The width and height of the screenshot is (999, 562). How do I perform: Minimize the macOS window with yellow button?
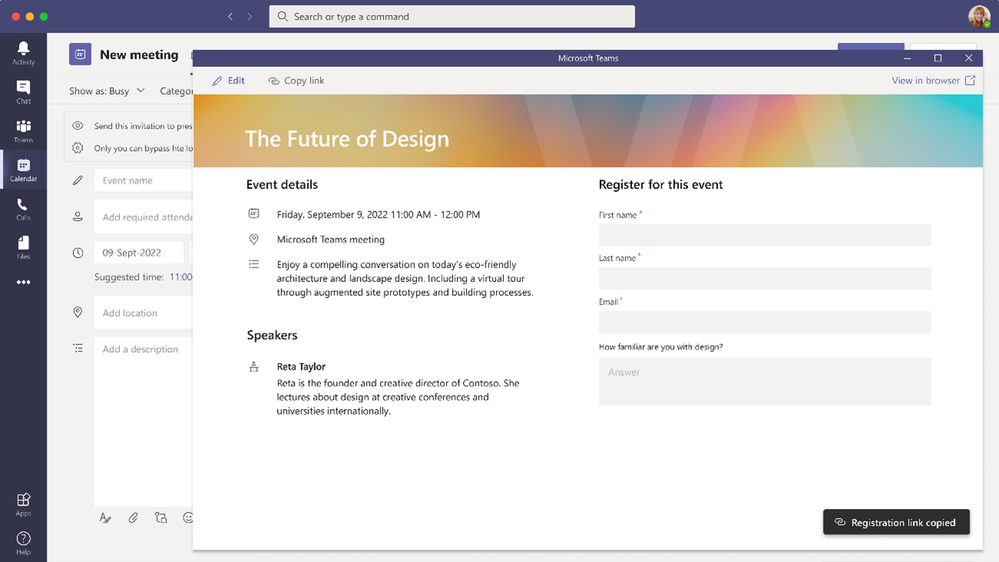click(30, 17)
